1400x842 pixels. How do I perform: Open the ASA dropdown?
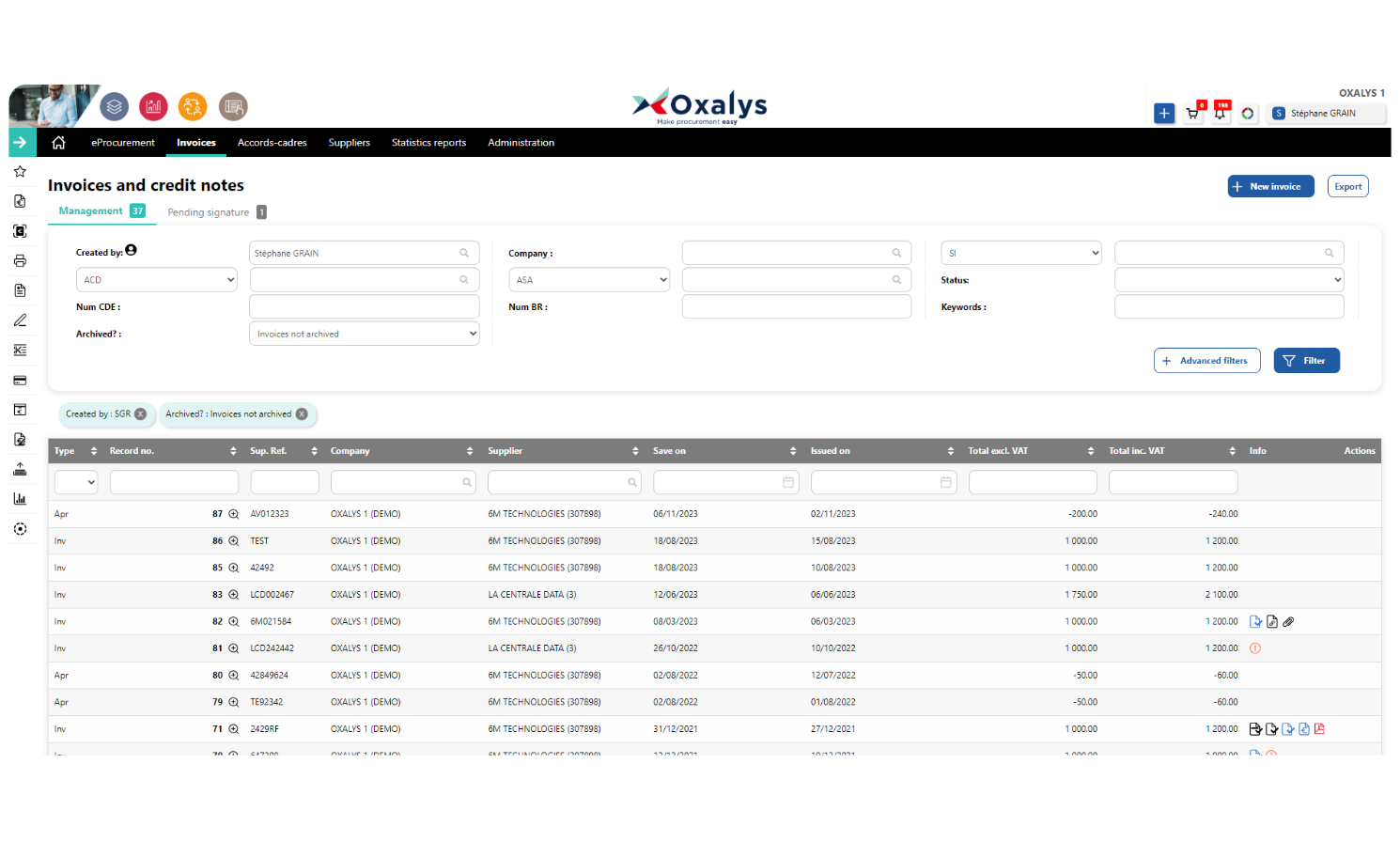(589, 280)
